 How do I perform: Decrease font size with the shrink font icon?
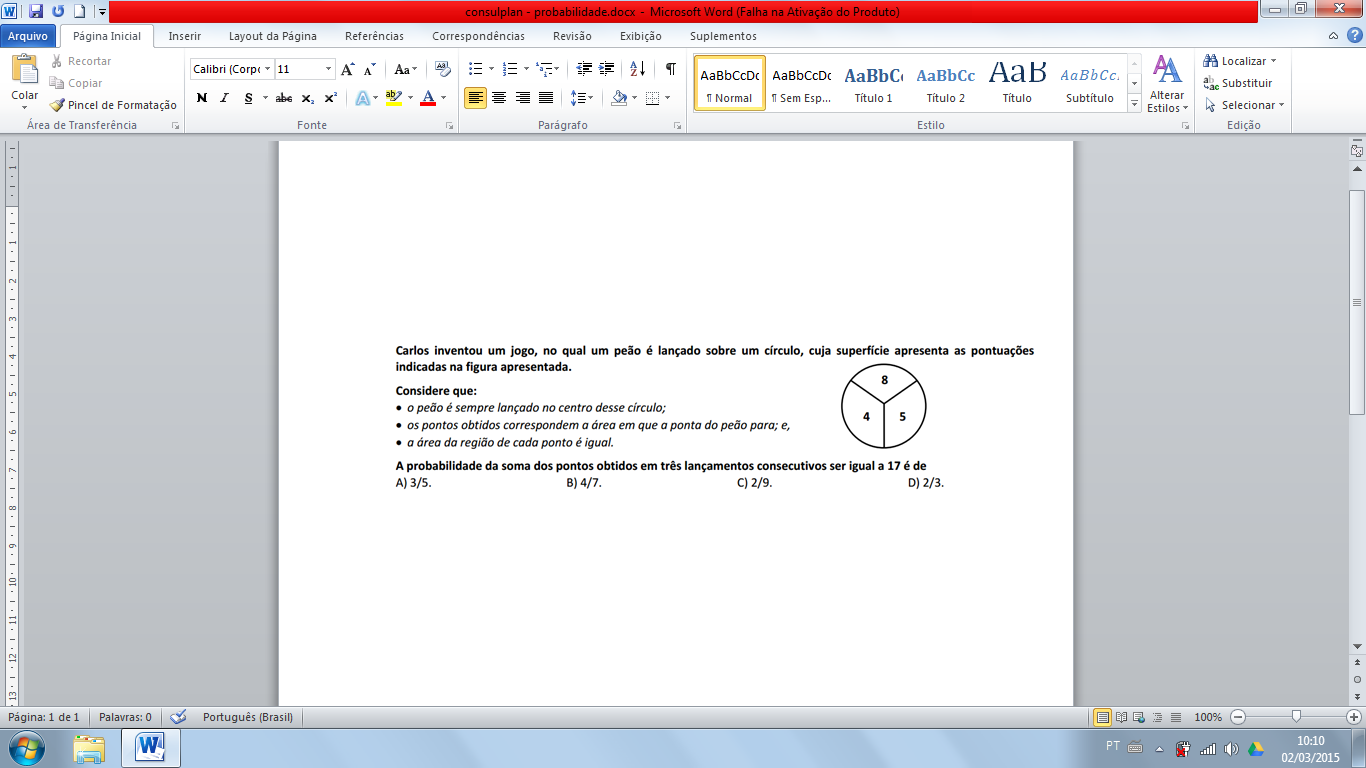pos(369,69)
